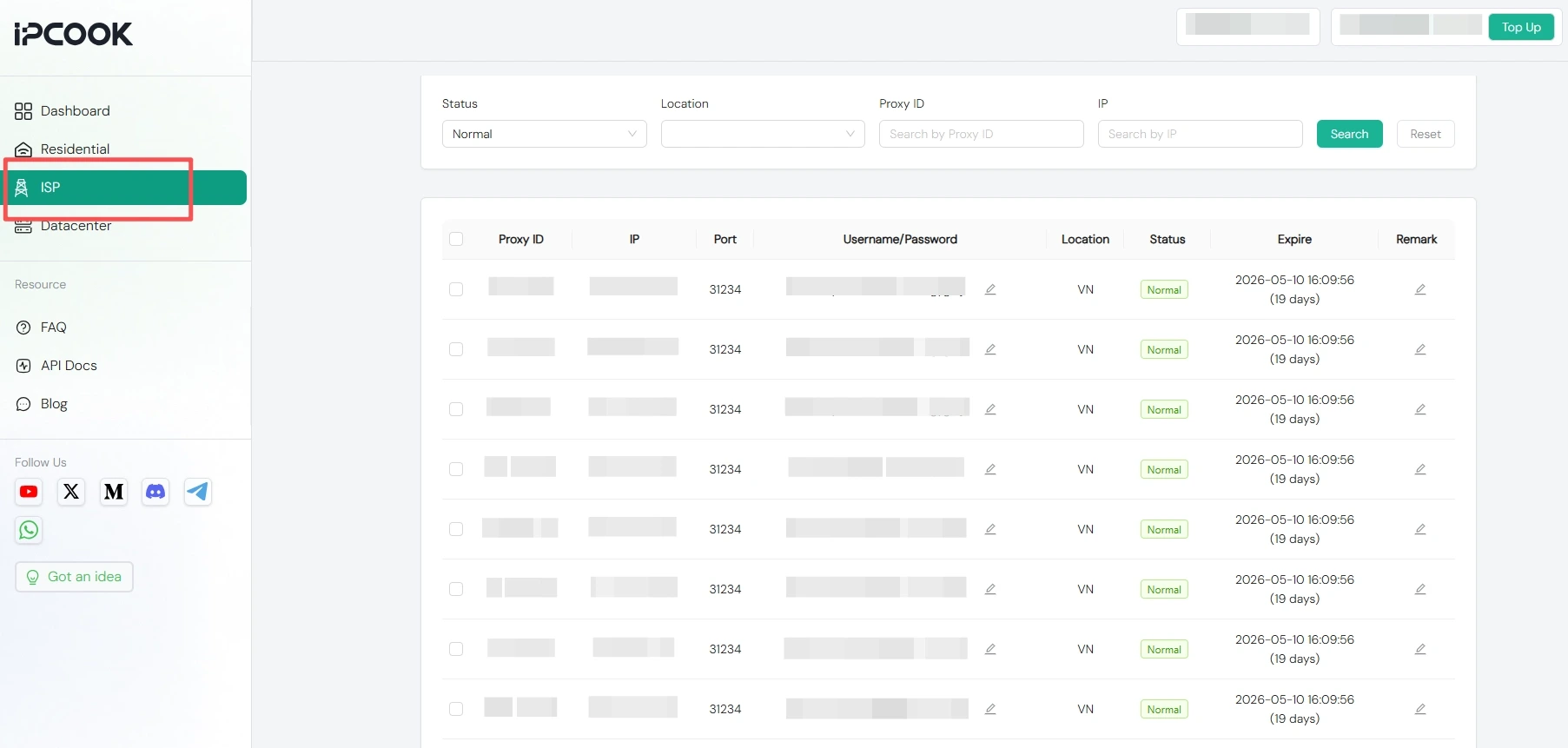Switch to the Datacenter section
Viewport: 1568px width, 748px height.
tap(76, 227)
